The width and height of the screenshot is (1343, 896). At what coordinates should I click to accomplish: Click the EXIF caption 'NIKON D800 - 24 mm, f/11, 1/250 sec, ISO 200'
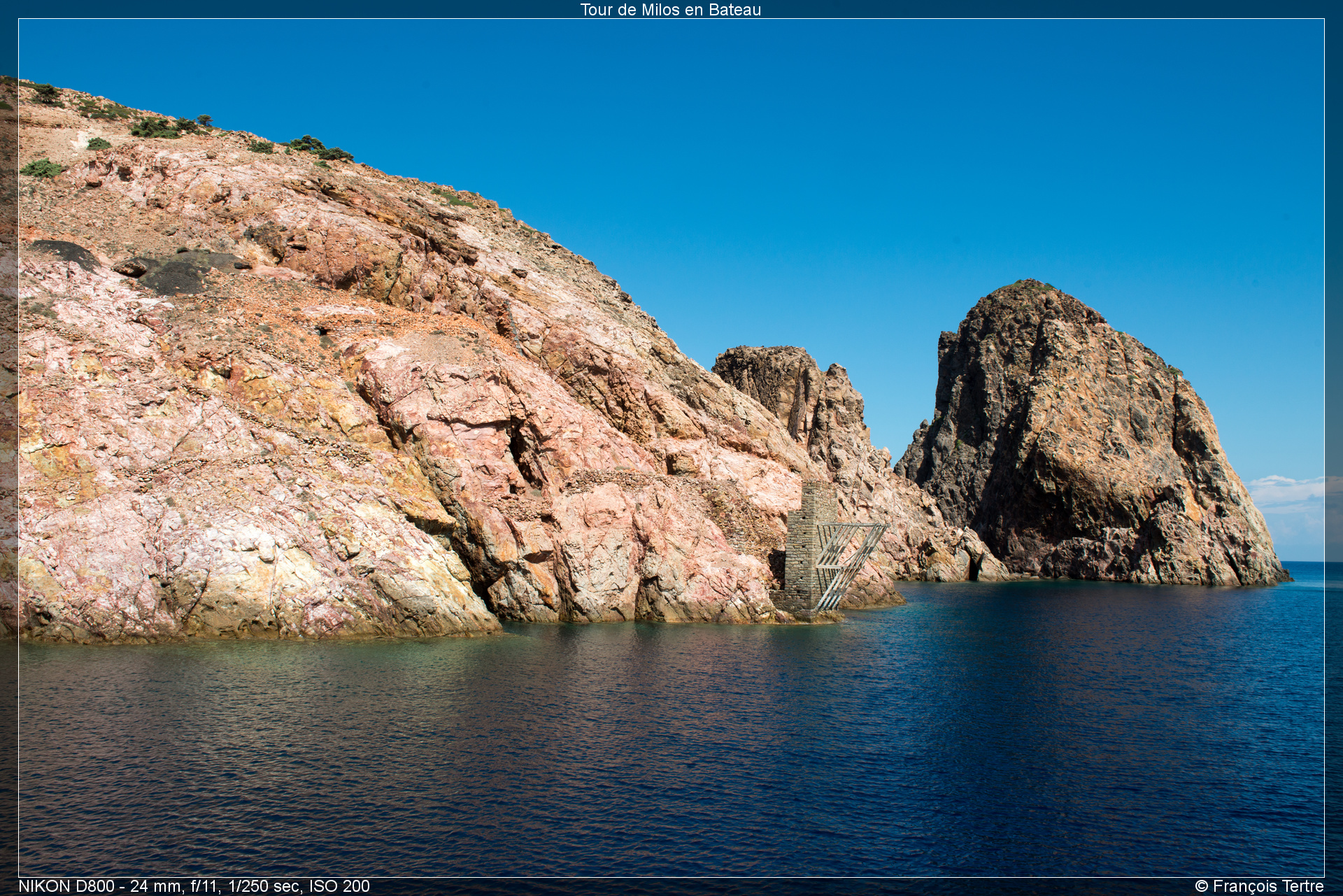click(194, 886)
